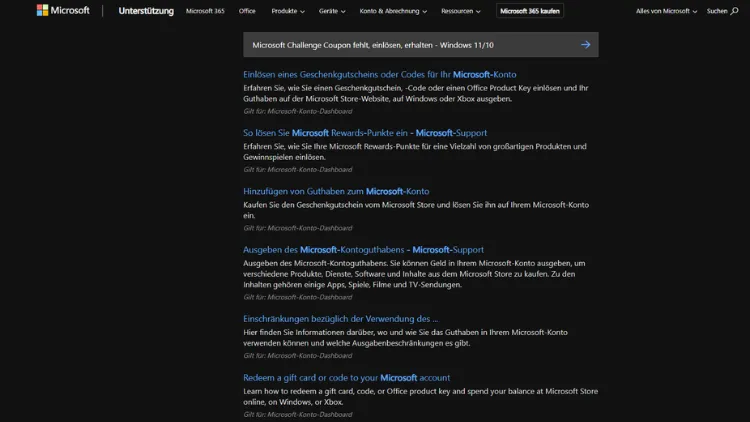The image size is (750, 422).
Task: Open Einschränkungen bezüglich der Verwendung des result
Action: 340,319
